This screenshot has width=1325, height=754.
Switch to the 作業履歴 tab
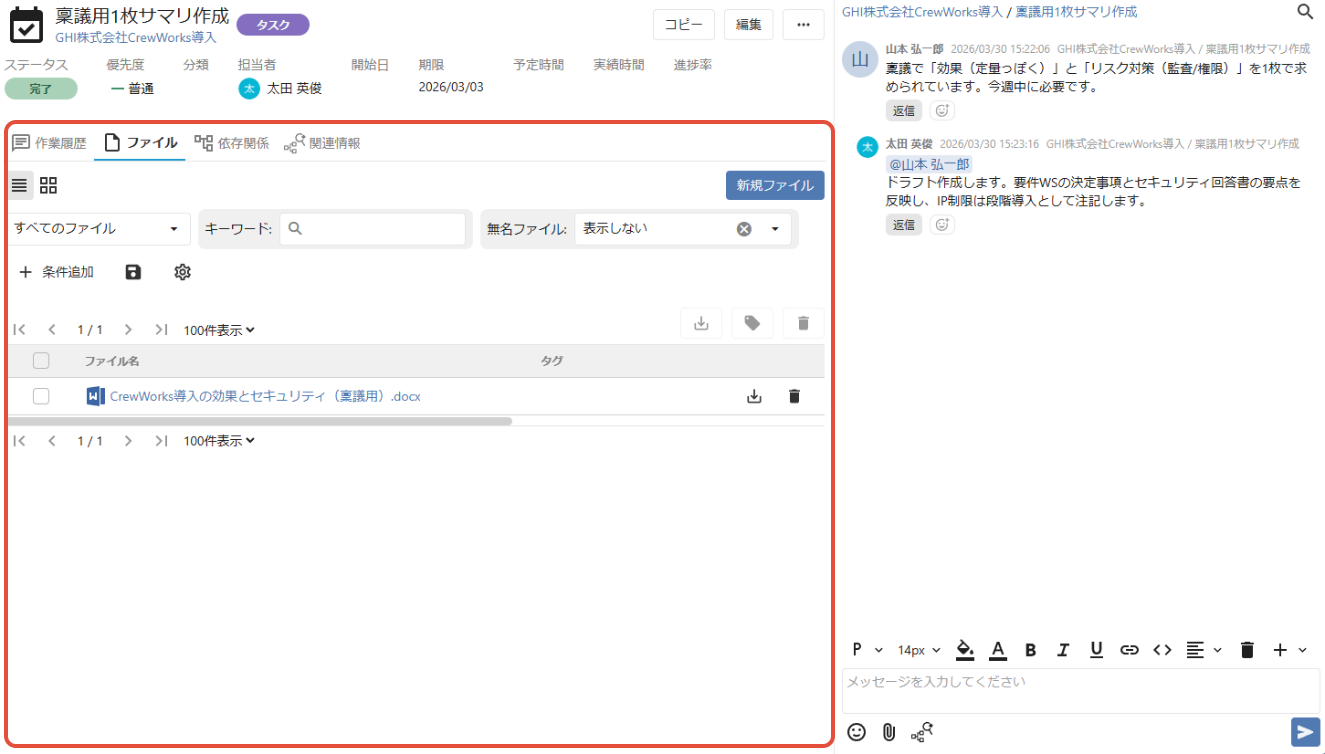click(49, 143)
